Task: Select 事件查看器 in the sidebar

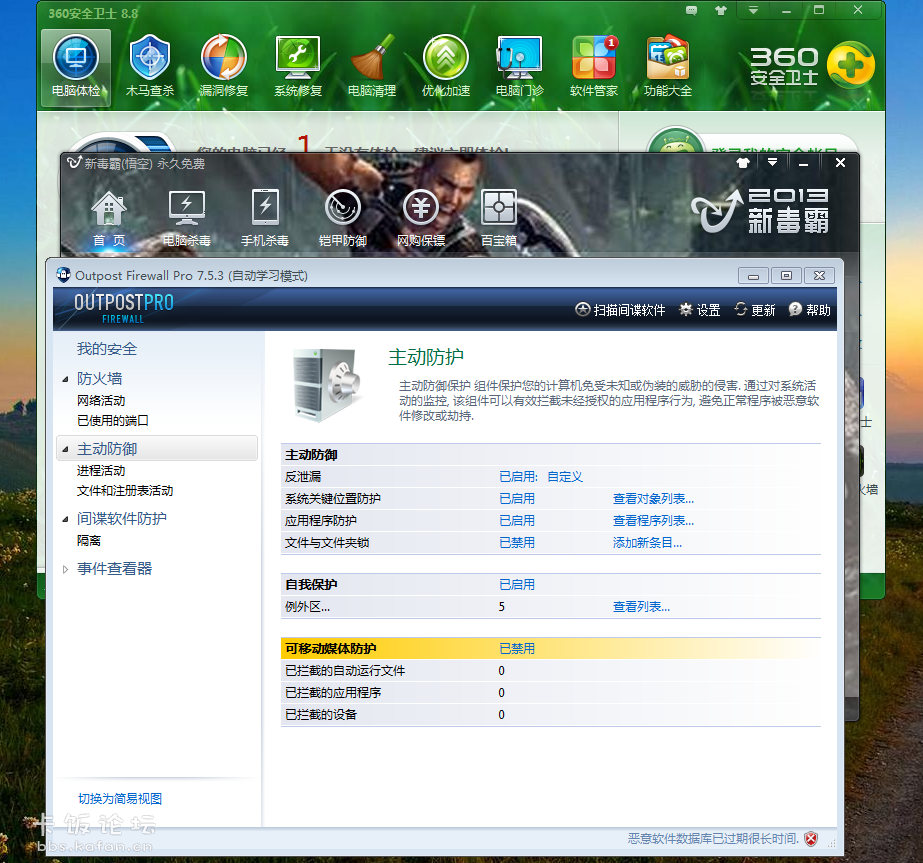Action: 114,569
